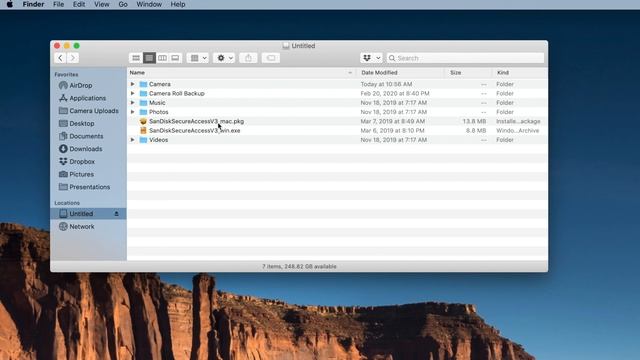Switch to gallery view
Screen dimensions: 640x360
[175, 58]
